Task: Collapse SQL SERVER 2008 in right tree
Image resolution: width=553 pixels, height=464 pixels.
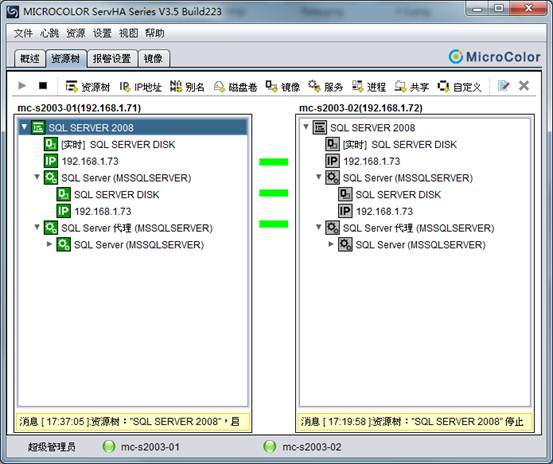Action: [306, 127]
